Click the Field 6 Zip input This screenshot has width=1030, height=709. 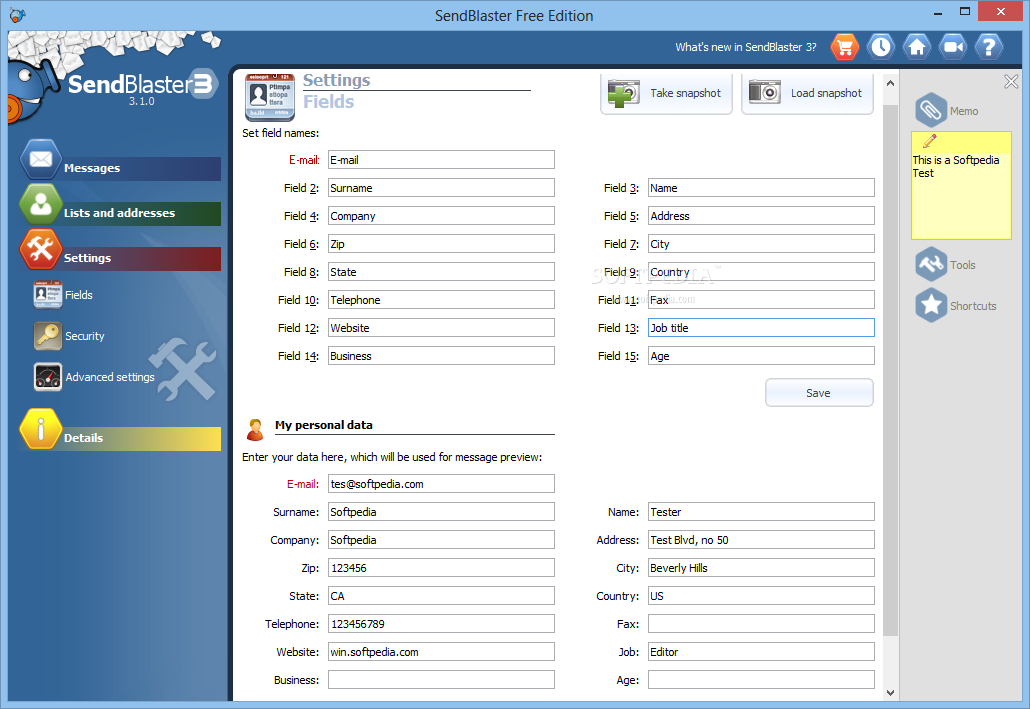[441, 244]
